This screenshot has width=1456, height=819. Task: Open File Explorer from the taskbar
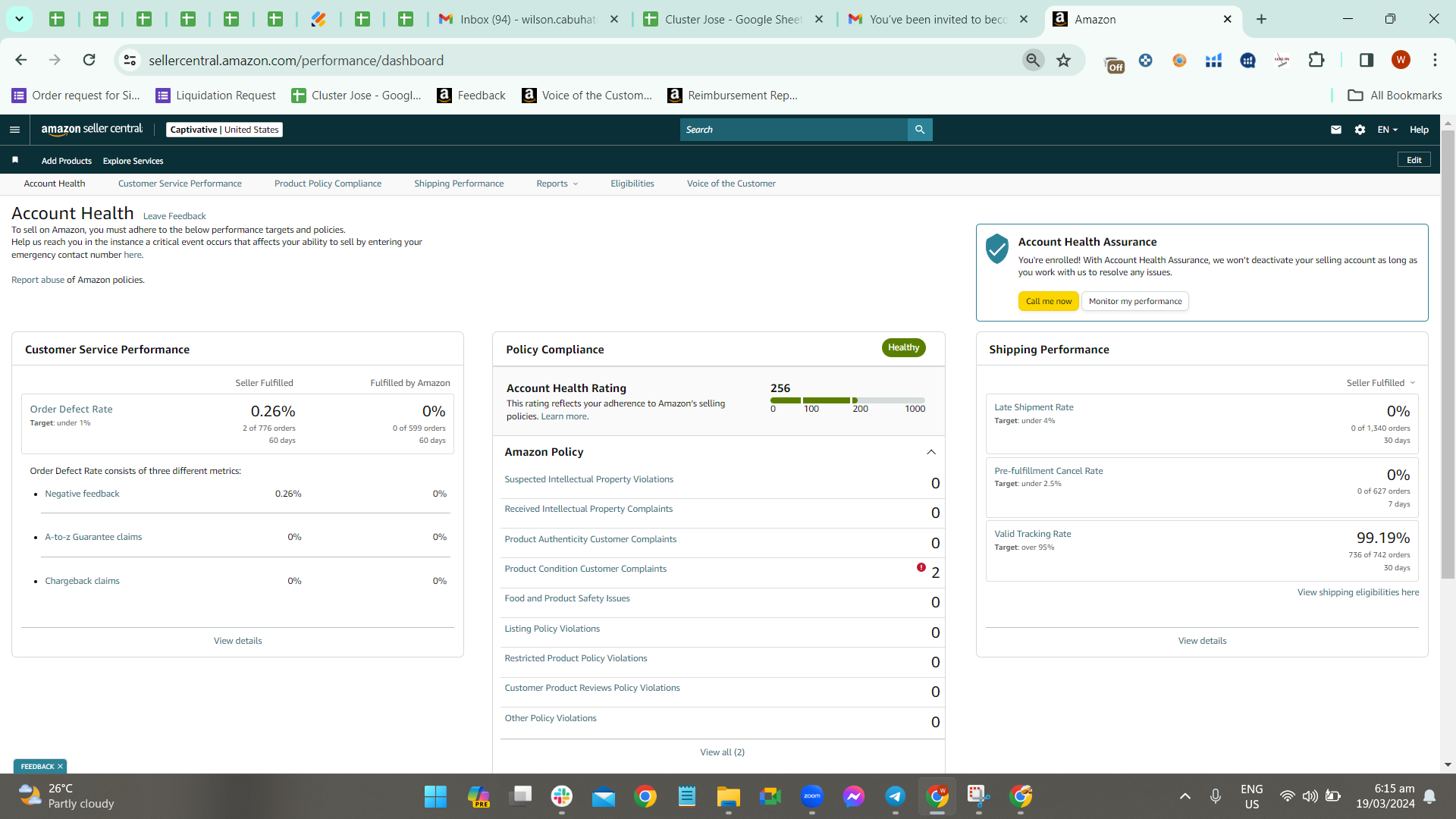click(728, 796)
